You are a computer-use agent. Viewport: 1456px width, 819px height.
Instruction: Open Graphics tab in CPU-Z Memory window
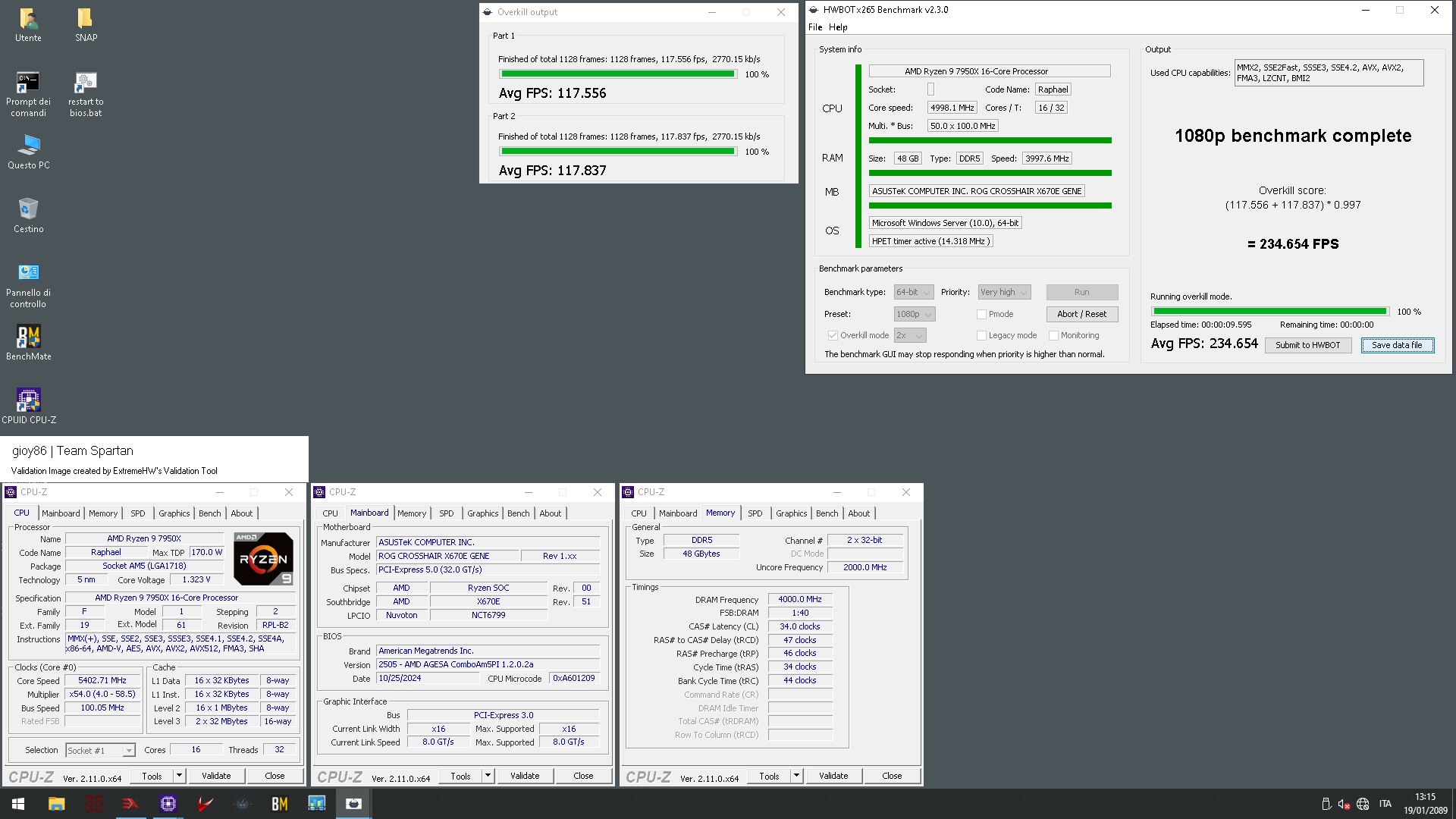[792, 513]
